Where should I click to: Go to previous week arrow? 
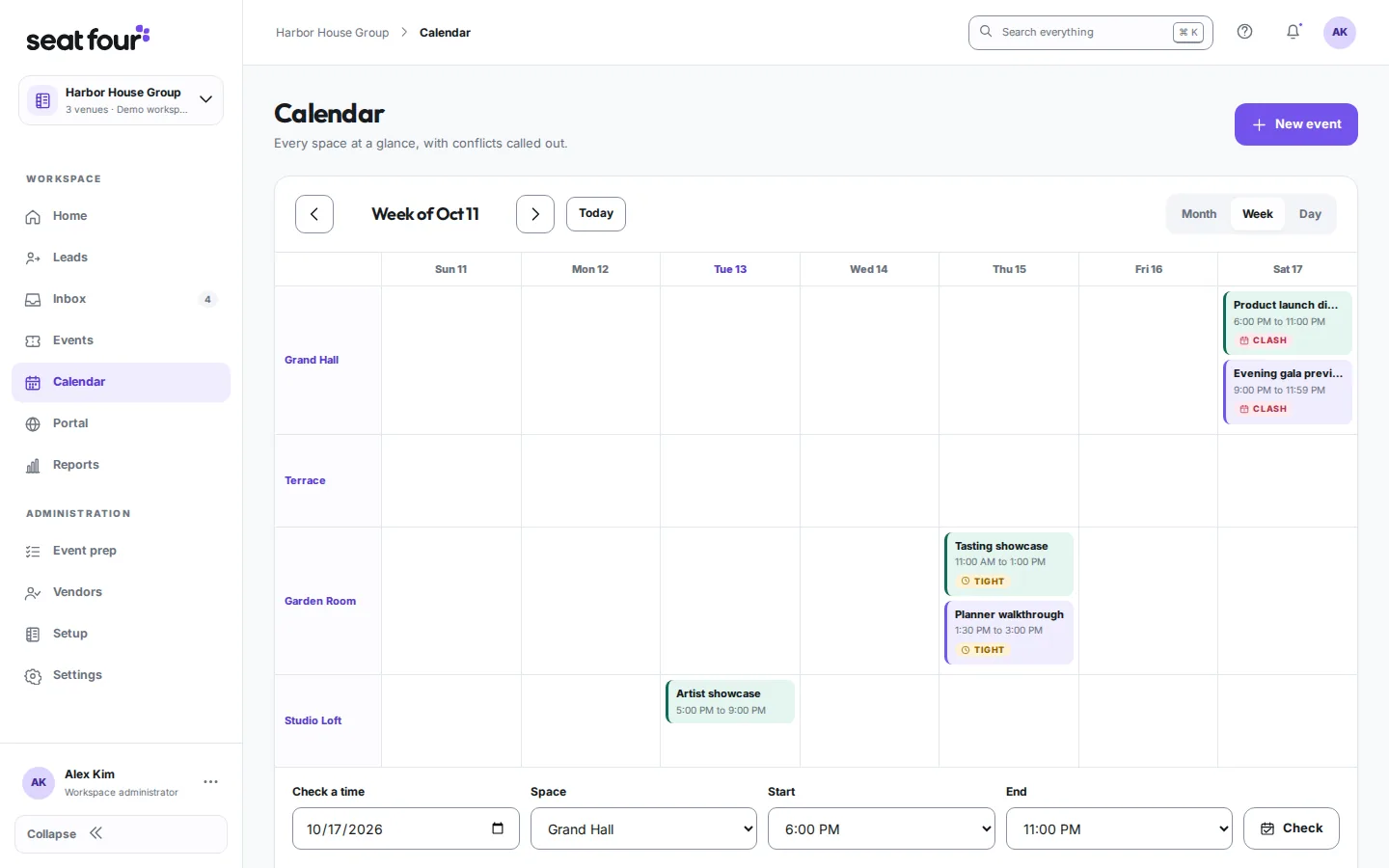(314, 214)
